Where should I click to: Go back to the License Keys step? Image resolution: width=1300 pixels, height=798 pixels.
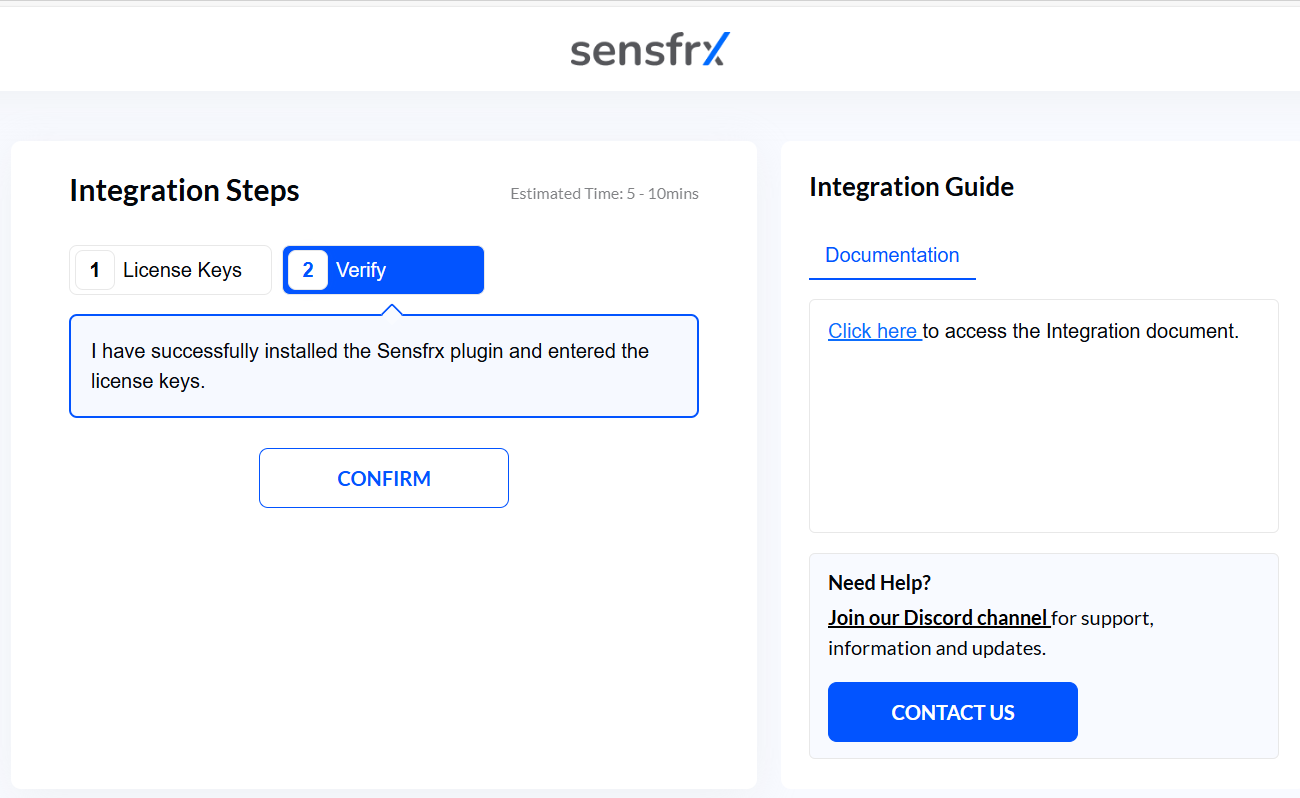170,270
